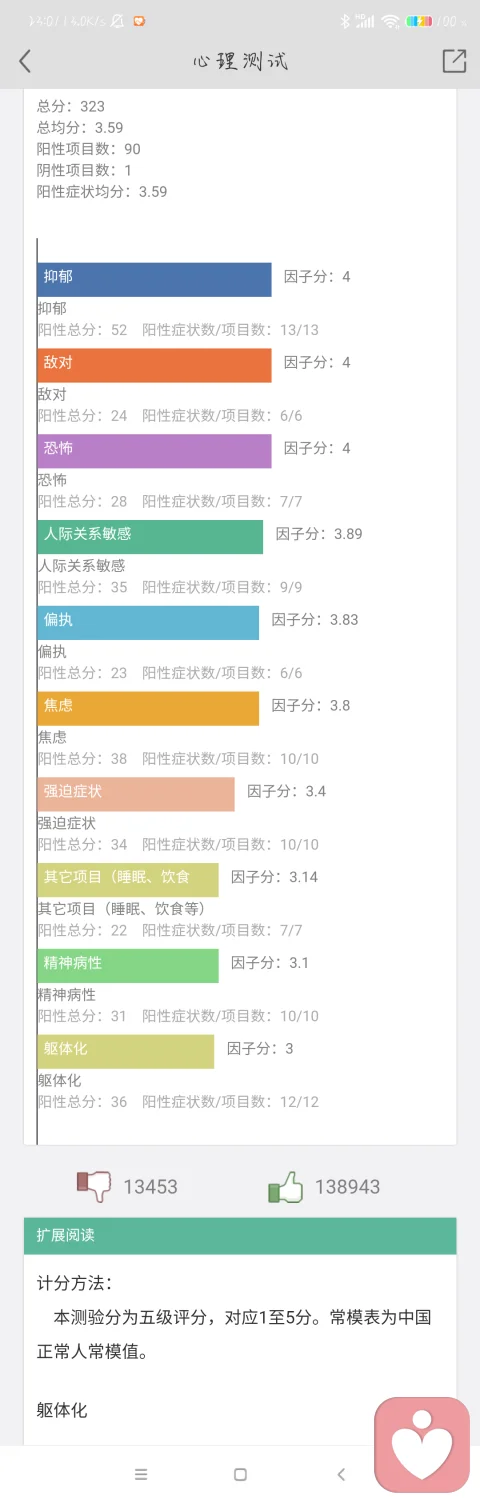Select the blue 抑郁 bar
The height and width of the screenshot is (1503, 480).
point(155,279)
